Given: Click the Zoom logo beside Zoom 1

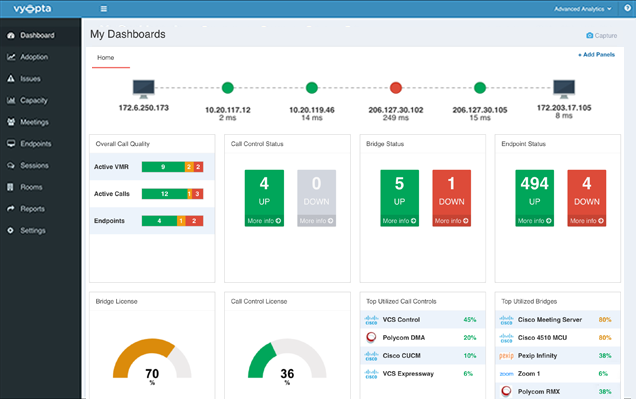Looking at the screenshot, I should coord(506,374).
